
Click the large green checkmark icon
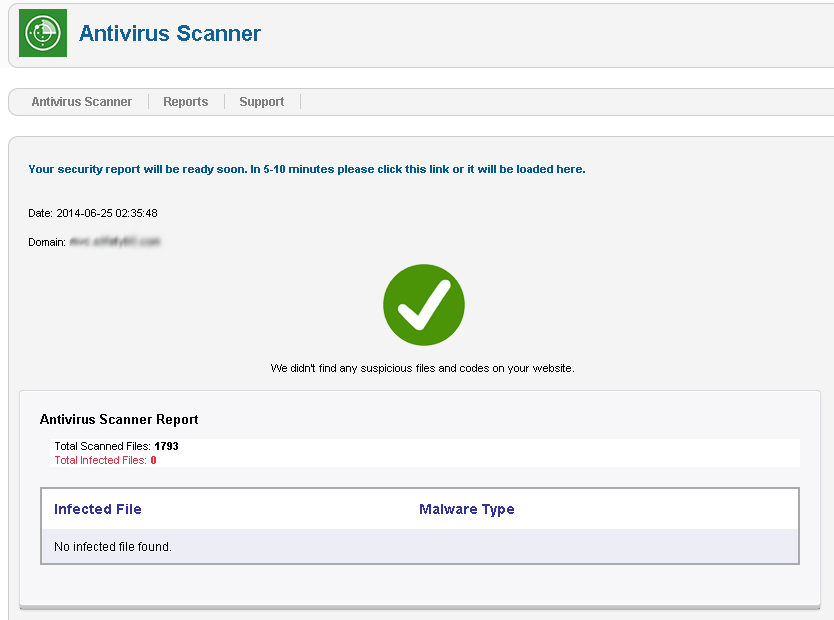[x=424, y=305]
